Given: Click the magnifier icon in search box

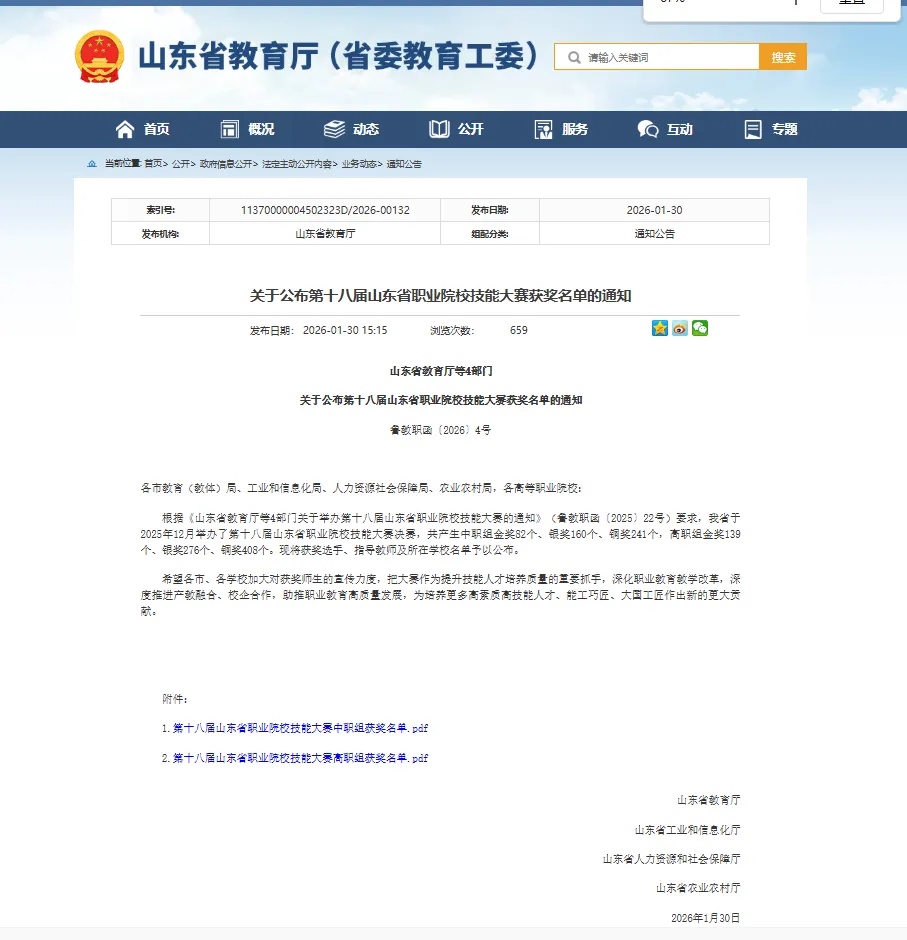Looking at the screenshot, I should tap(574, 58).
